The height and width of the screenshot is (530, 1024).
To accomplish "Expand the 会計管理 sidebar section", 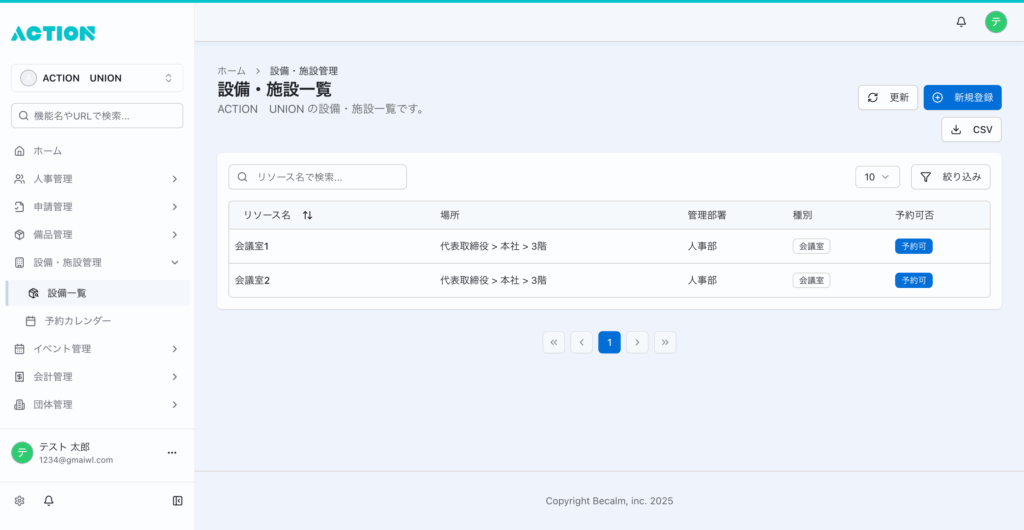I will coord(97,377).
